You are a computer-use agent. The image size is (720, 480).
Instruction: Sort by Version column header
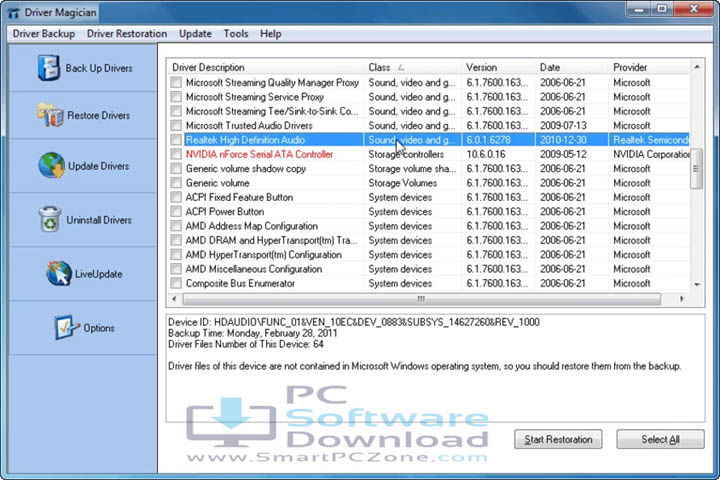tap(498, 68)
